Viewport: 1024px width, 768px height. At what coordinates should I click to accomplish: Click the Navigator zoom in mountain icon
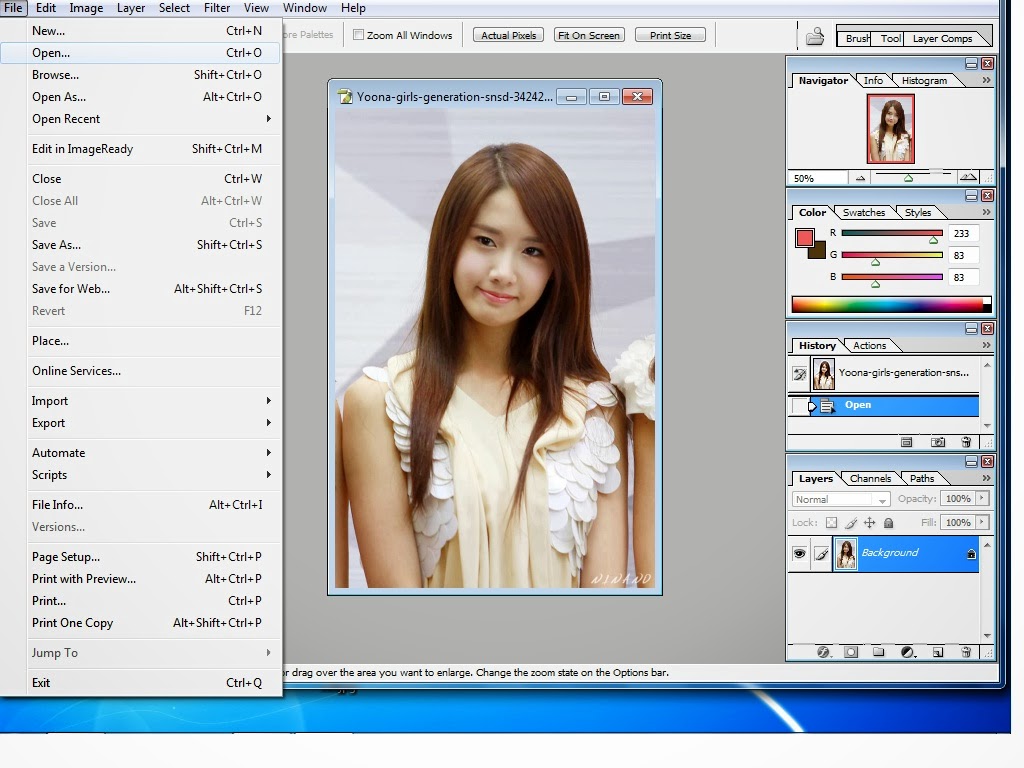click(x=968, y=177)
